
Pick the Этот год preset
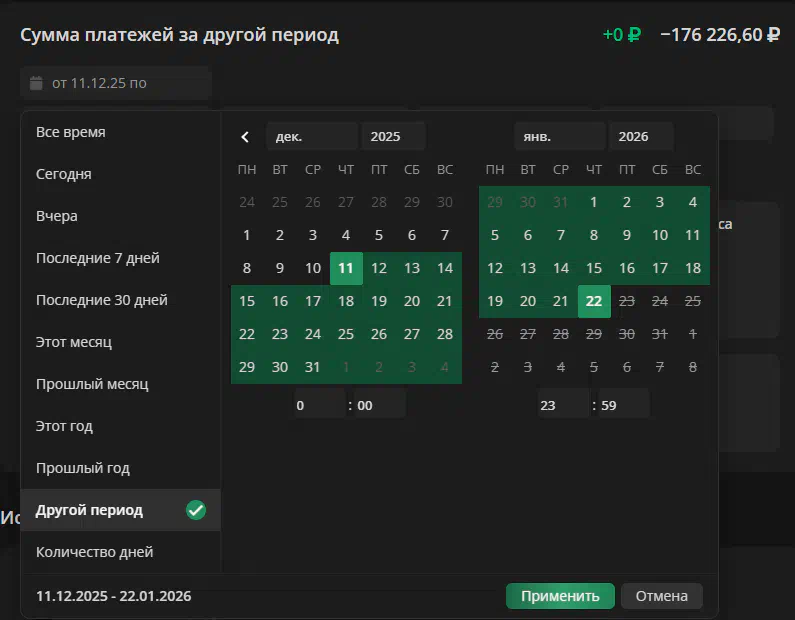pos(64,426)
